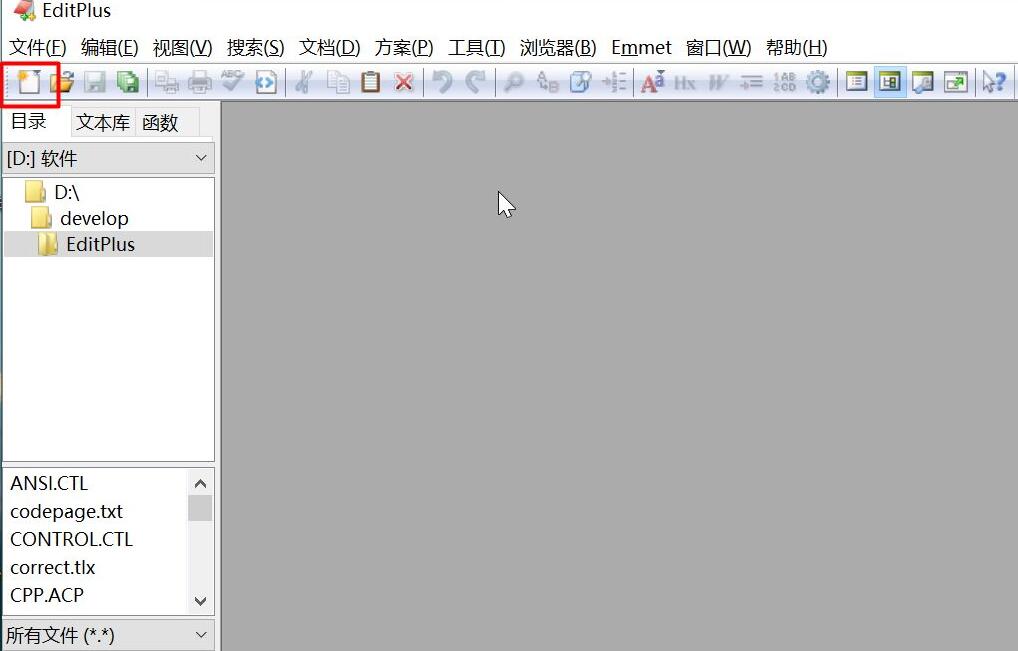Select correct.tlx in the file list

coord(53,567)
